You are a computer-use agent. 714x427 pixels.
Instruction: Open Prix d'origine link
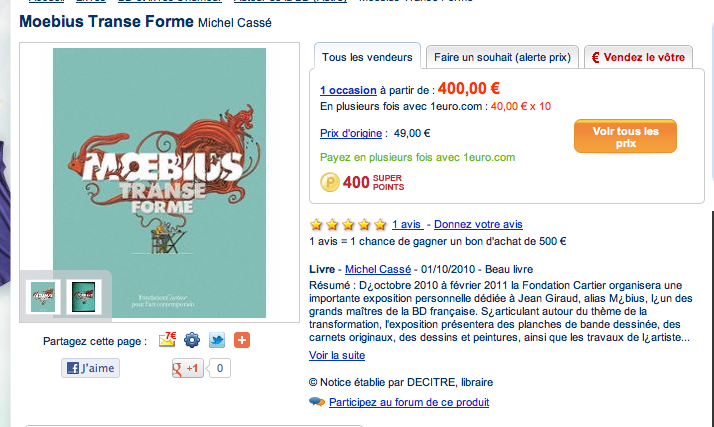pos(351,133)
